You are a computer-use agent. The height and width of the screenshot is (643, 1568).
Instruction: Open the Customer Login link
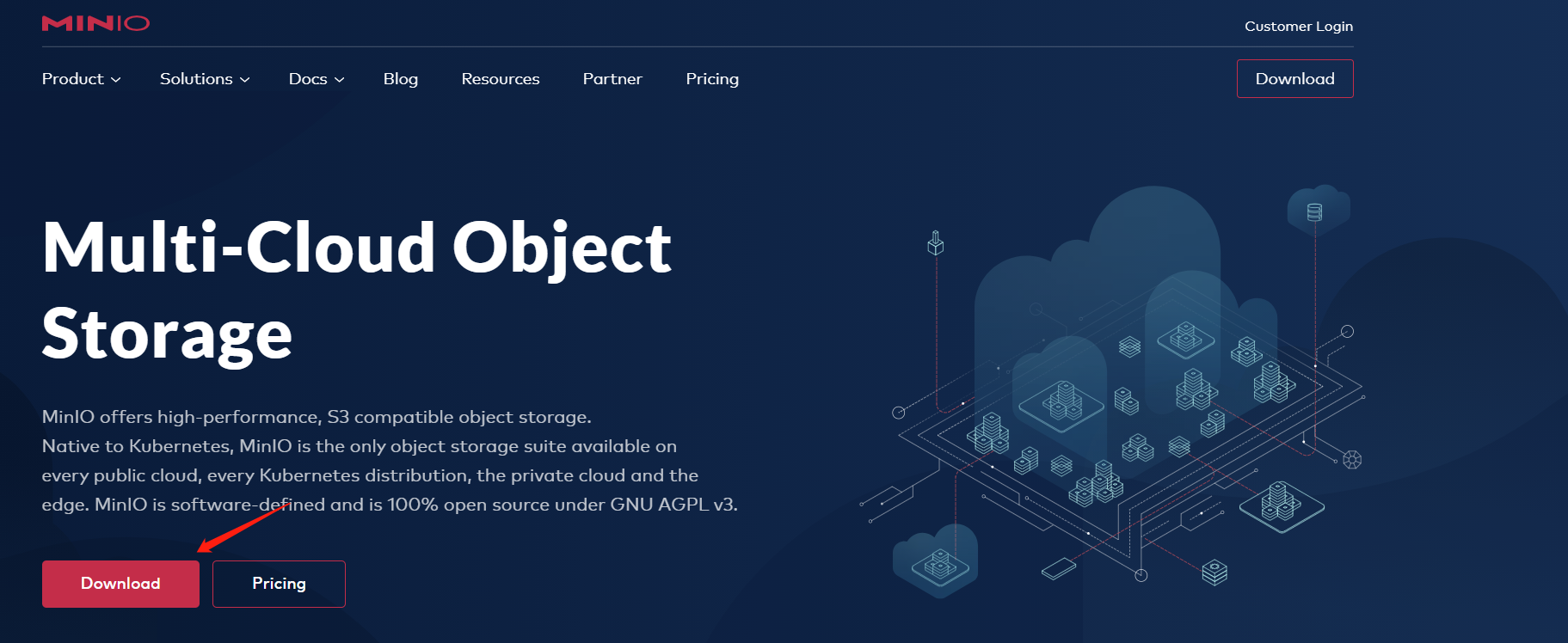1299,27
